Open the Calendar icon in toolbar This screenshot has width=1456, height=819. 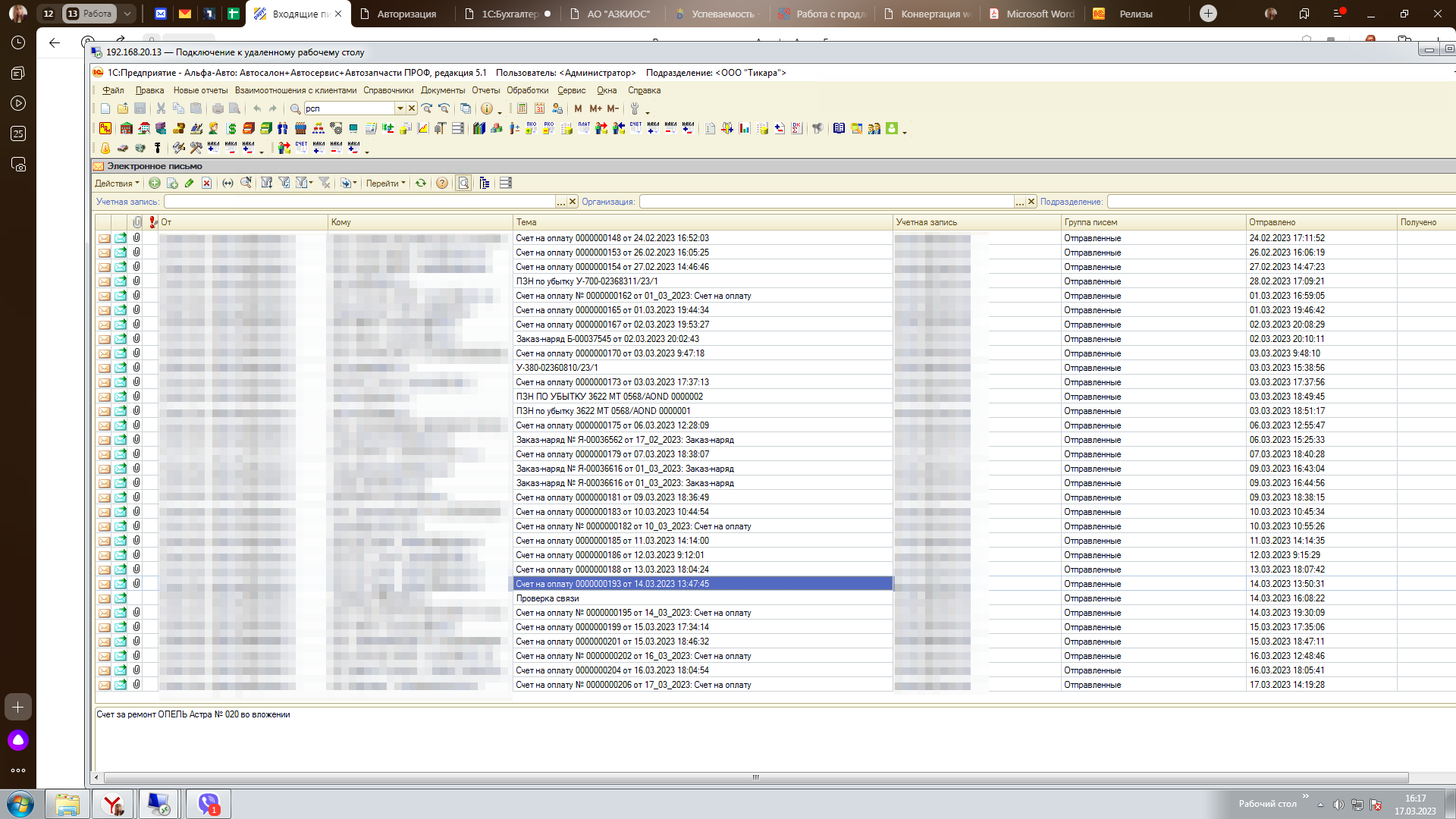539,108
